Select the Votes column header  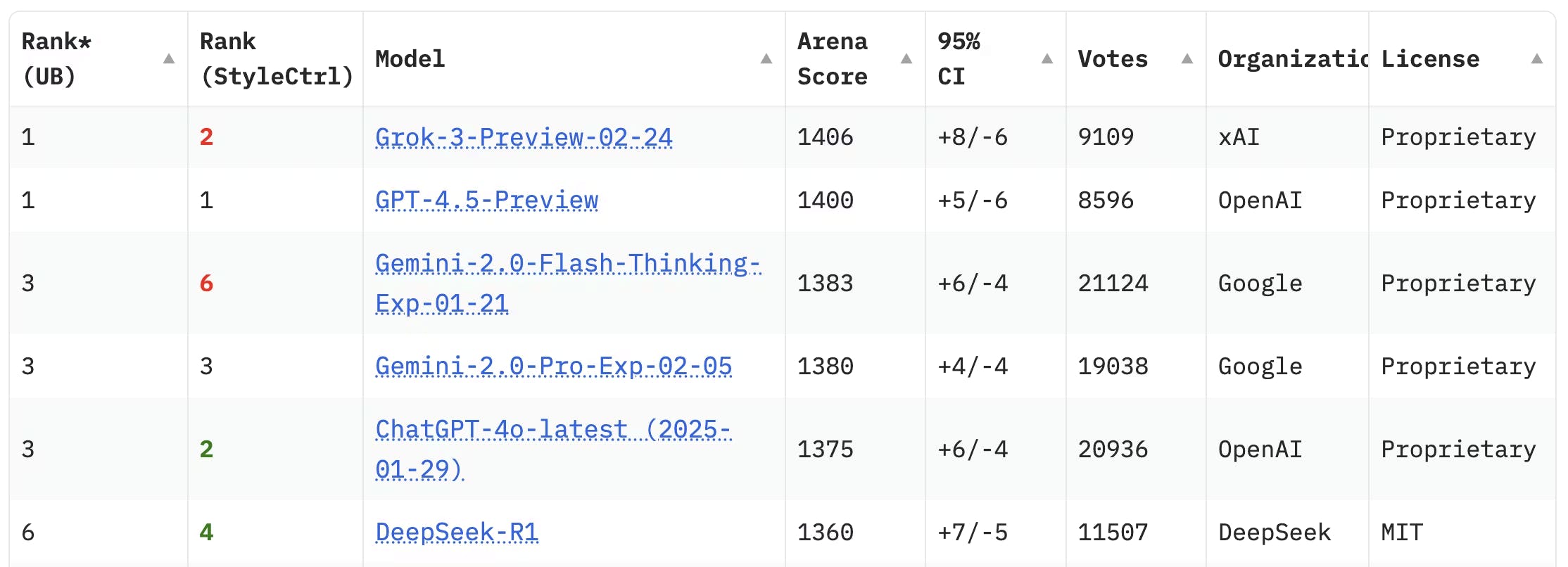1112,59
